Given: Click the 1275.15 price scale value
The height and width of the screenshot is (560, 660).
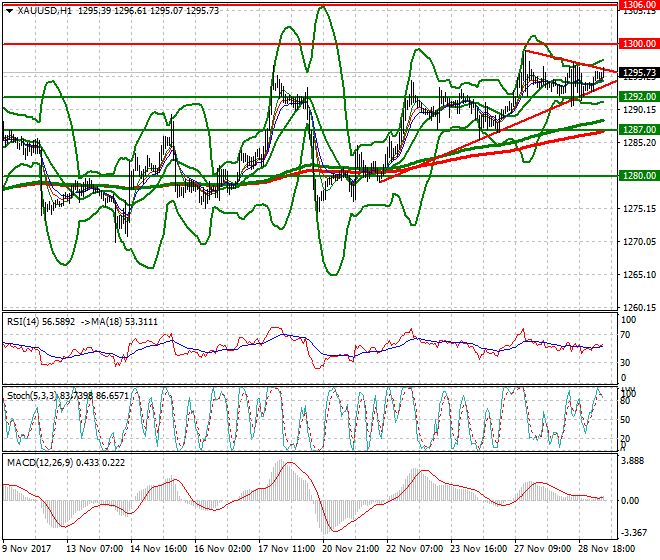Looking at the screenshot, I should point(639,208).
